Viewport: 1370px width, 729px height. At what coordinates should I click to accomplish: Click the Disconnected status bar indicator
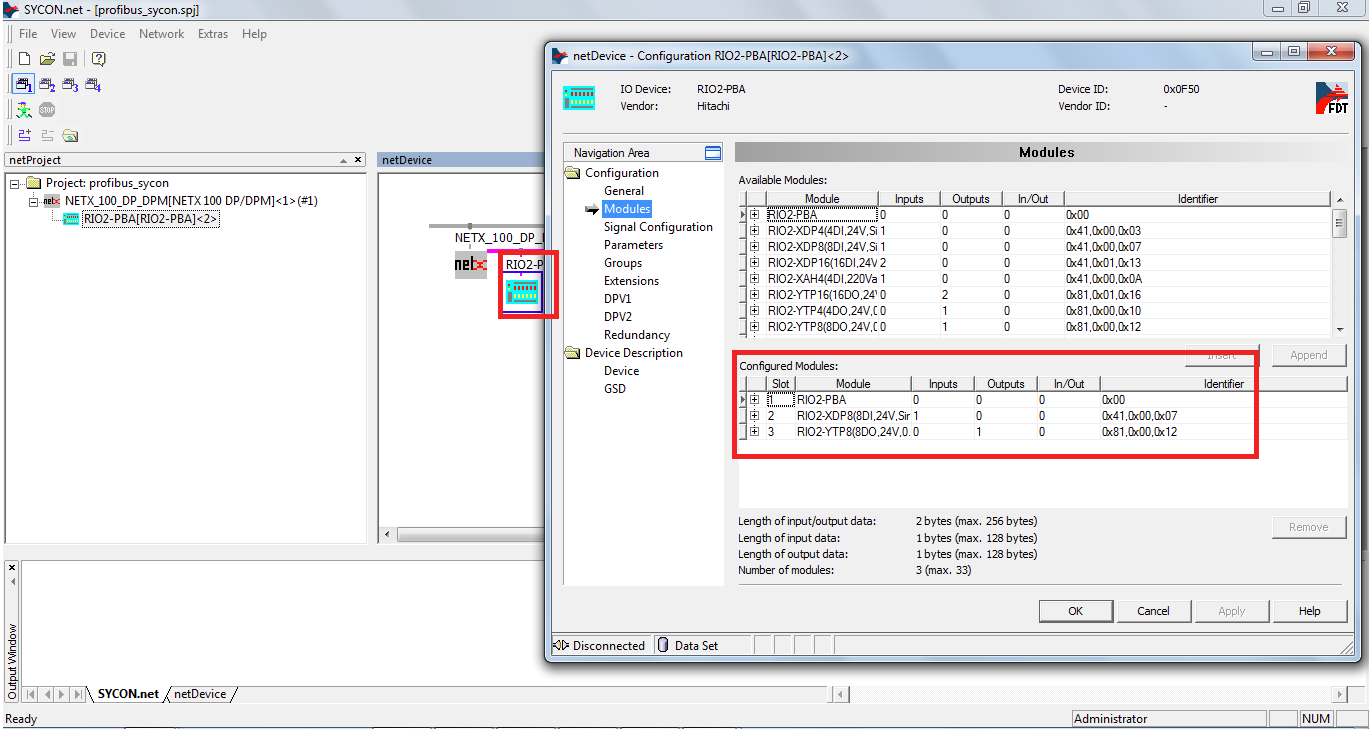click(x=599, y=646)
